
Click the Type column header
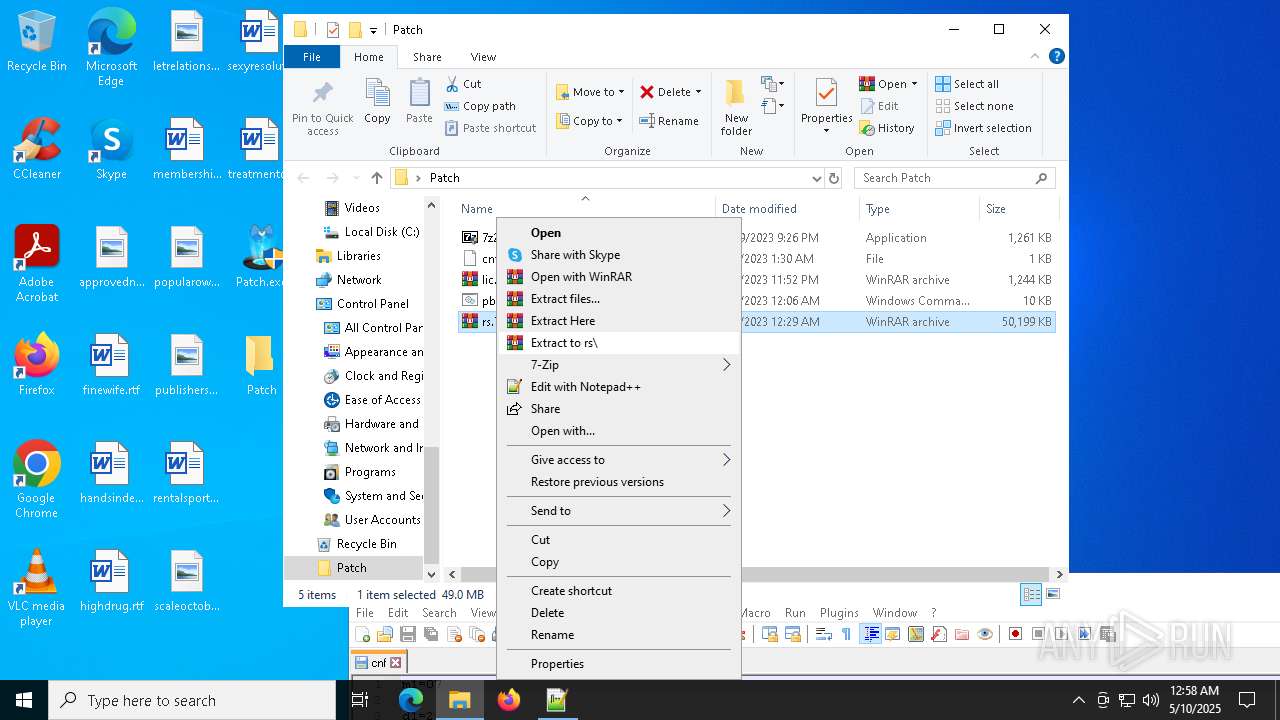tap(919, 209)
